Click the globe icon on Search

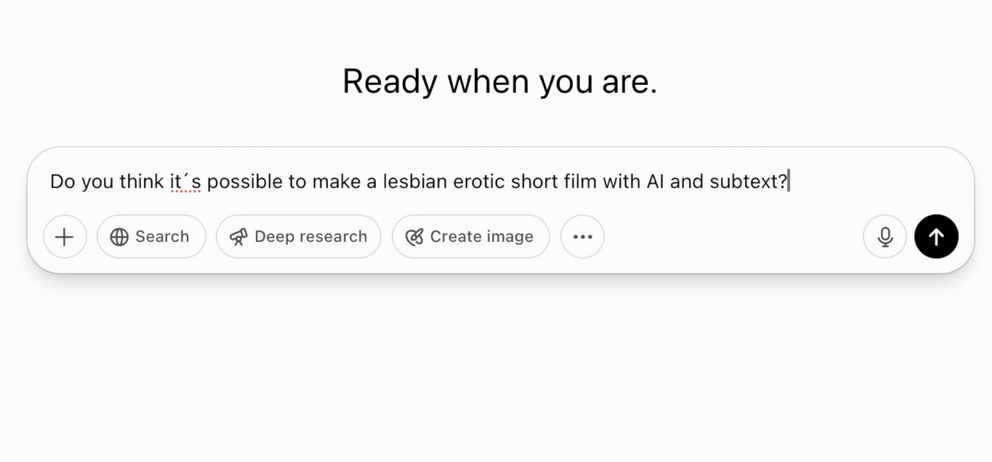click(x=119, y=237)
